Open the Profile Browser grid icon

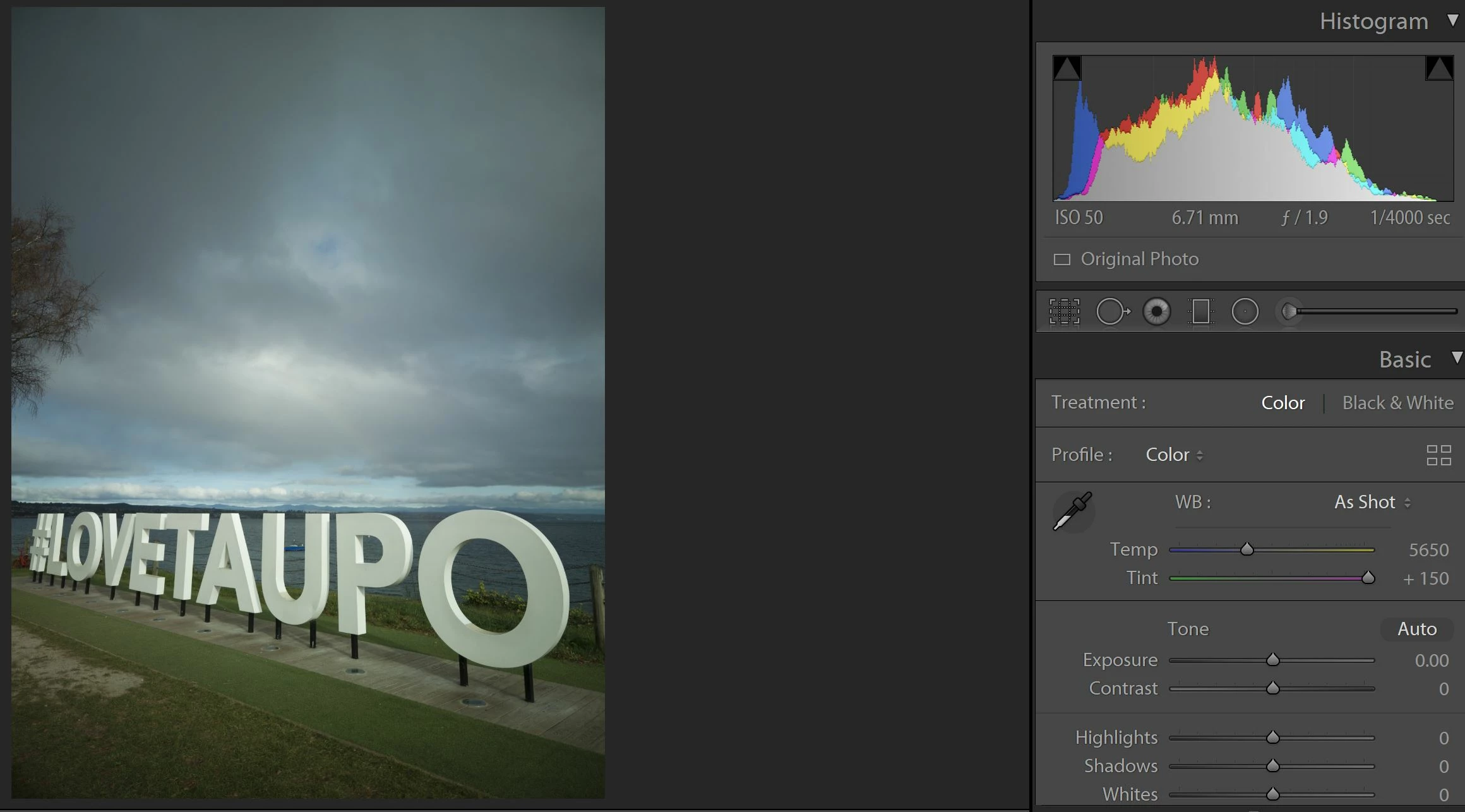(x=1438, y=455)
